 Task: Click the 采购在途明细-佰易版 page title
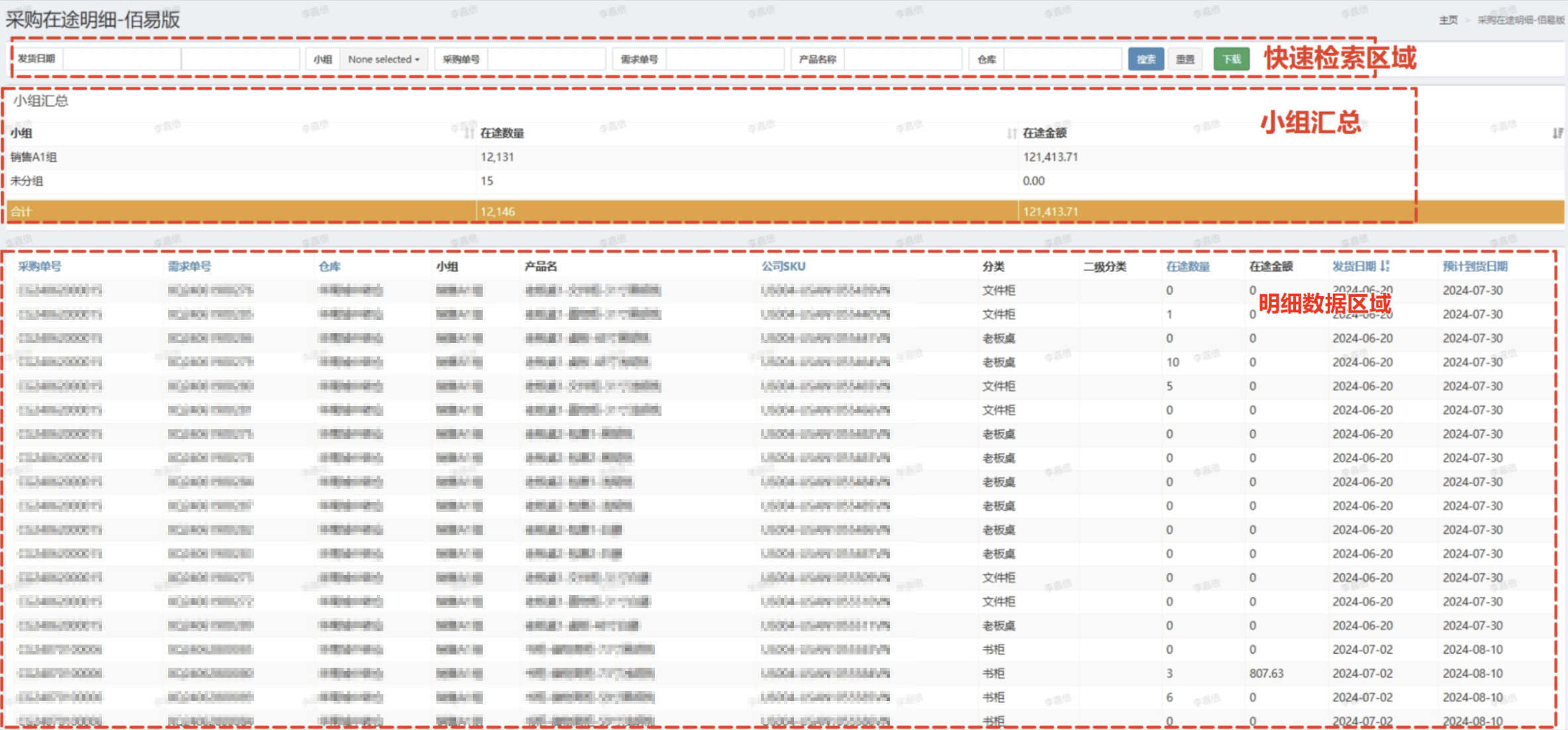[93, 19]
